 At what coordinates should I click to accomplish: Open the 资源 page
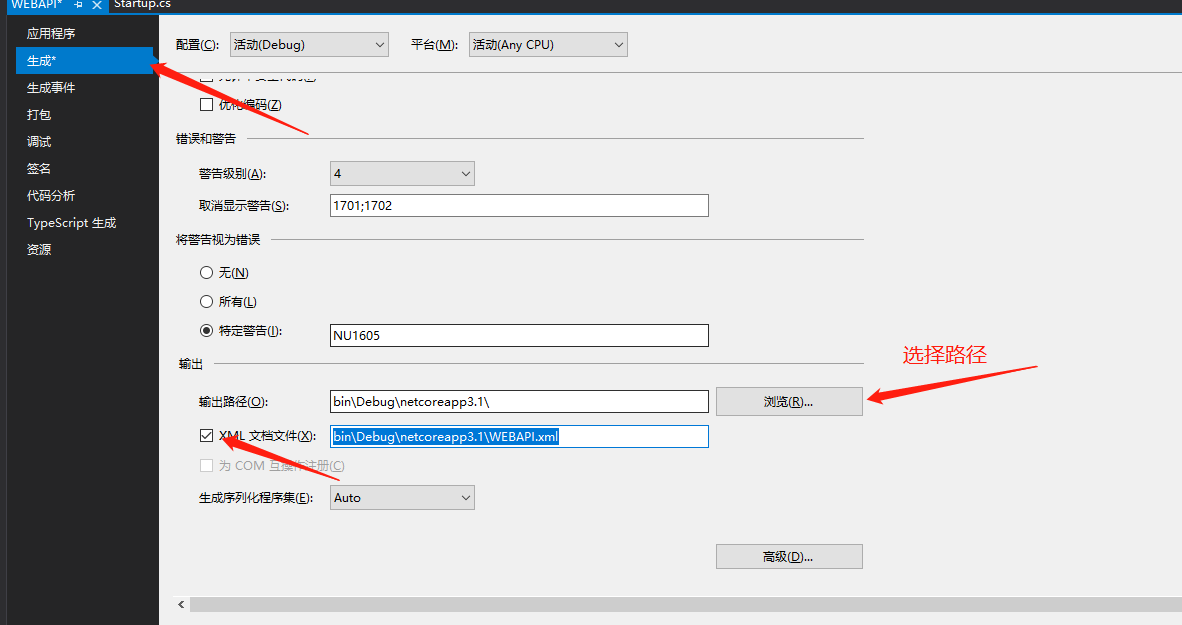pos(39,250)
